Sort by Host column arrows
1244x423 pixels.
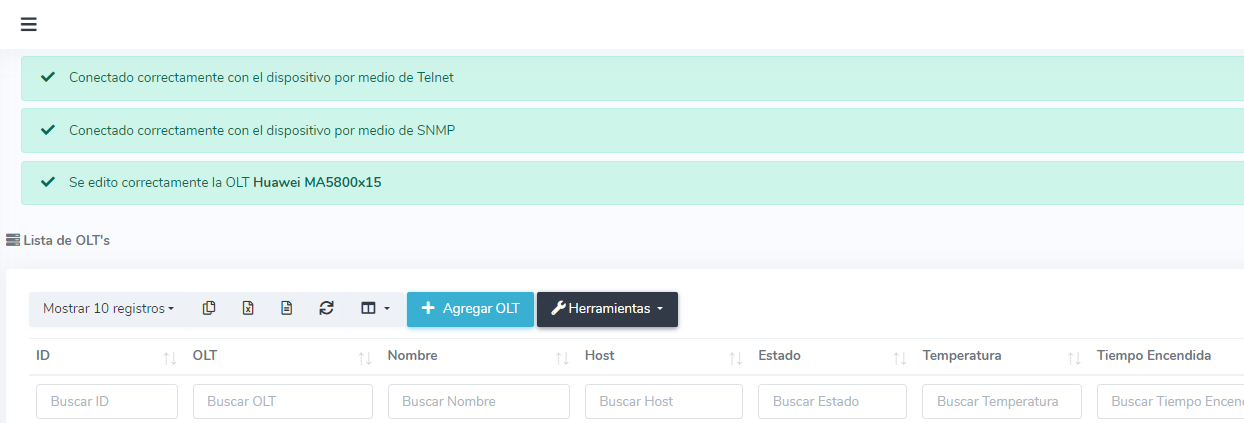[x=735, y=357]
